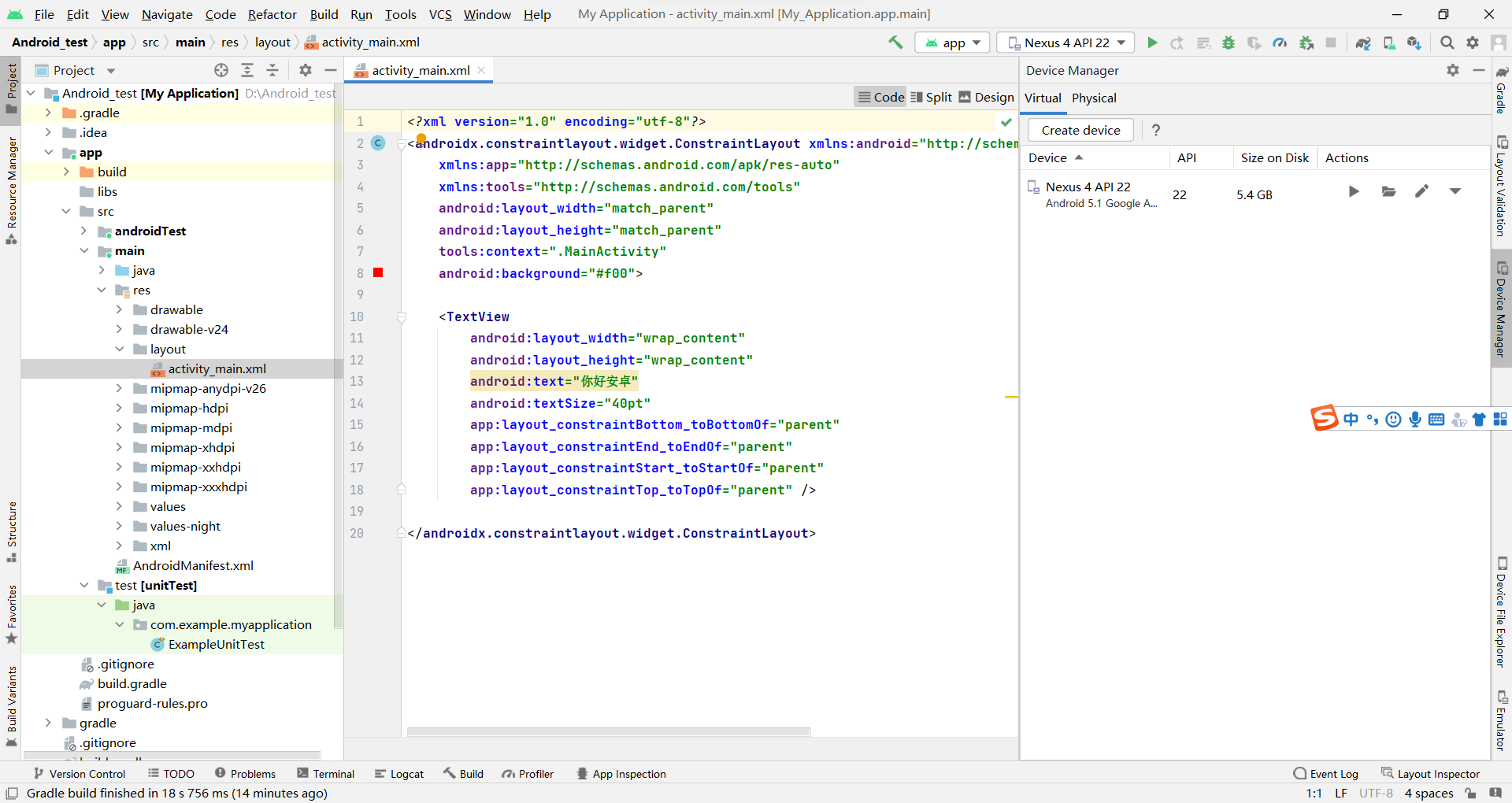Open the Refactor menu

point(272,14)
